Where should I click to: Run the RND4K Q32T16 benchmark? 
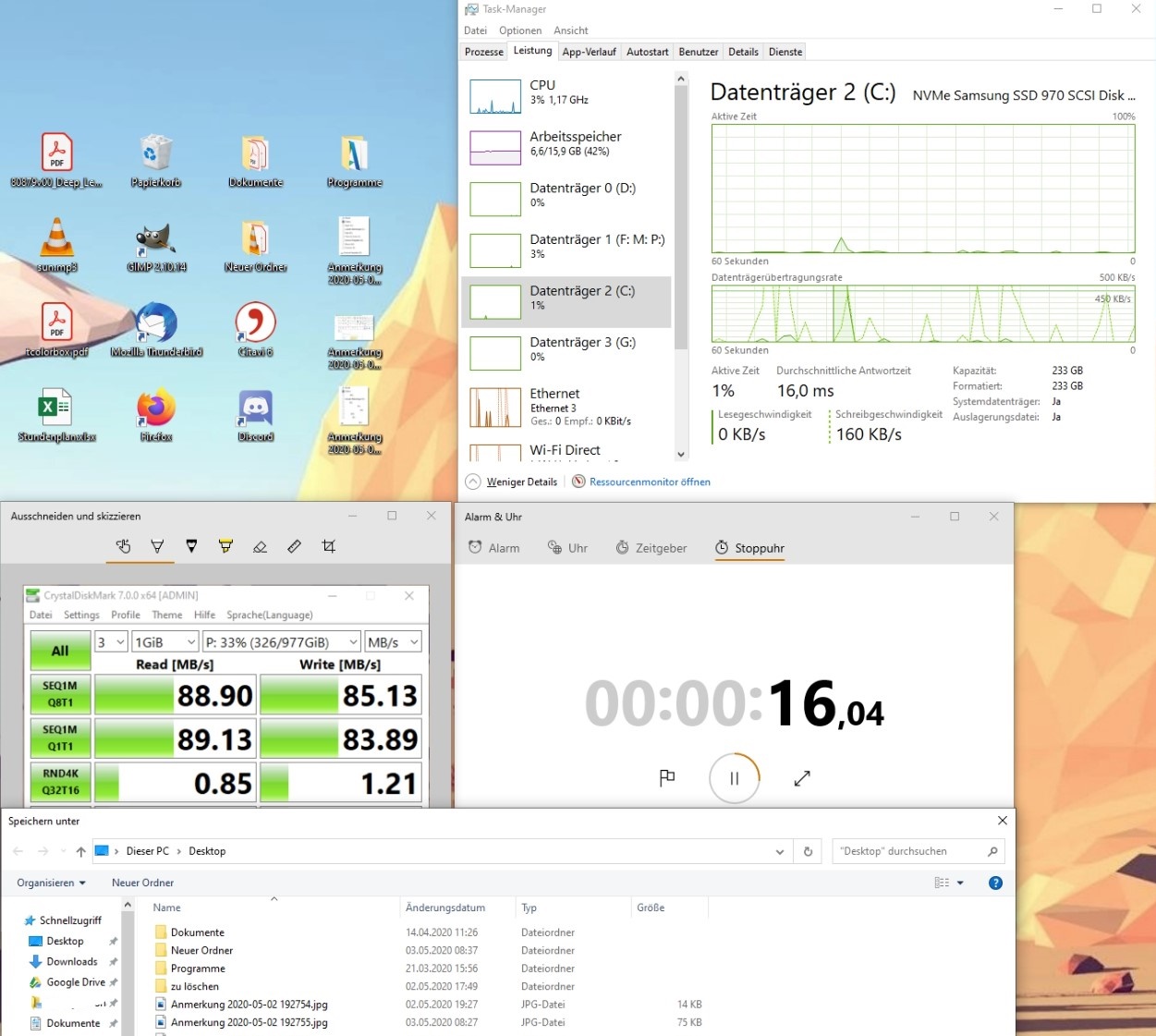[60, 782]
